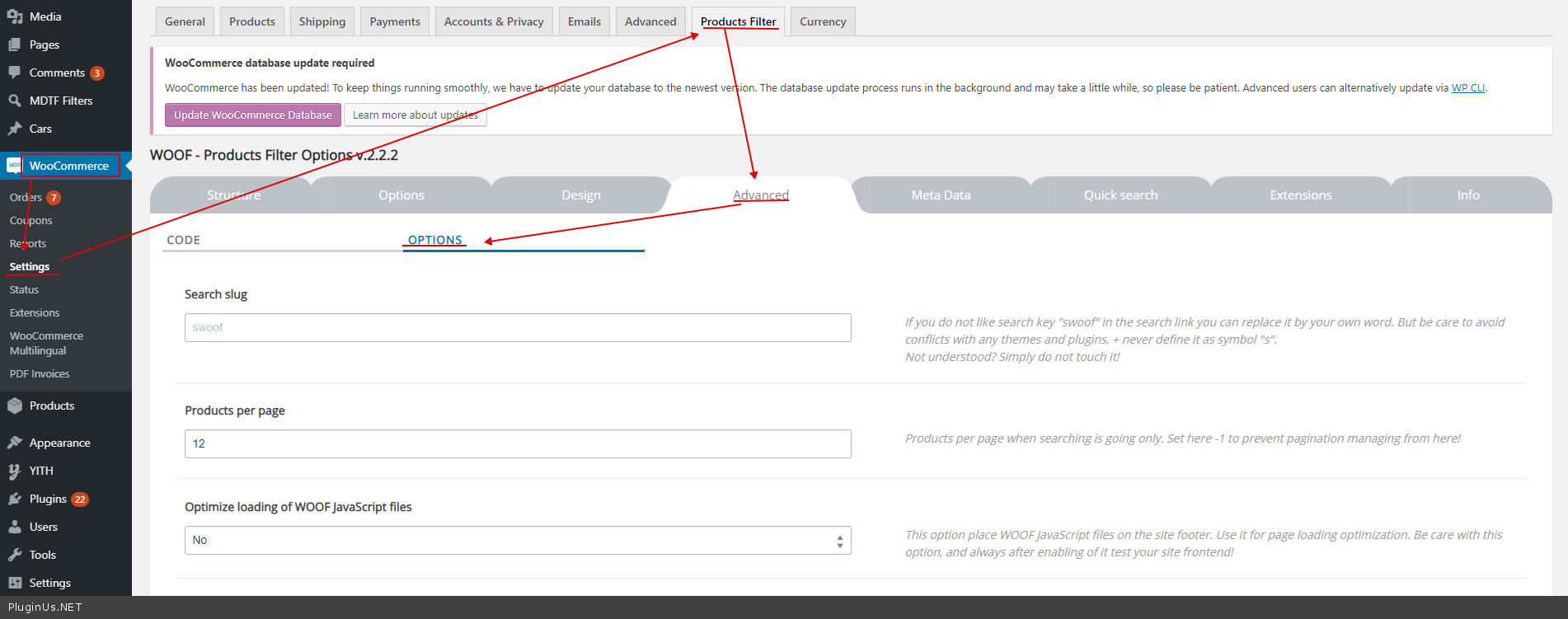Click the Orders count badge 7
The image size is (1568, 619).
[54, 198]
